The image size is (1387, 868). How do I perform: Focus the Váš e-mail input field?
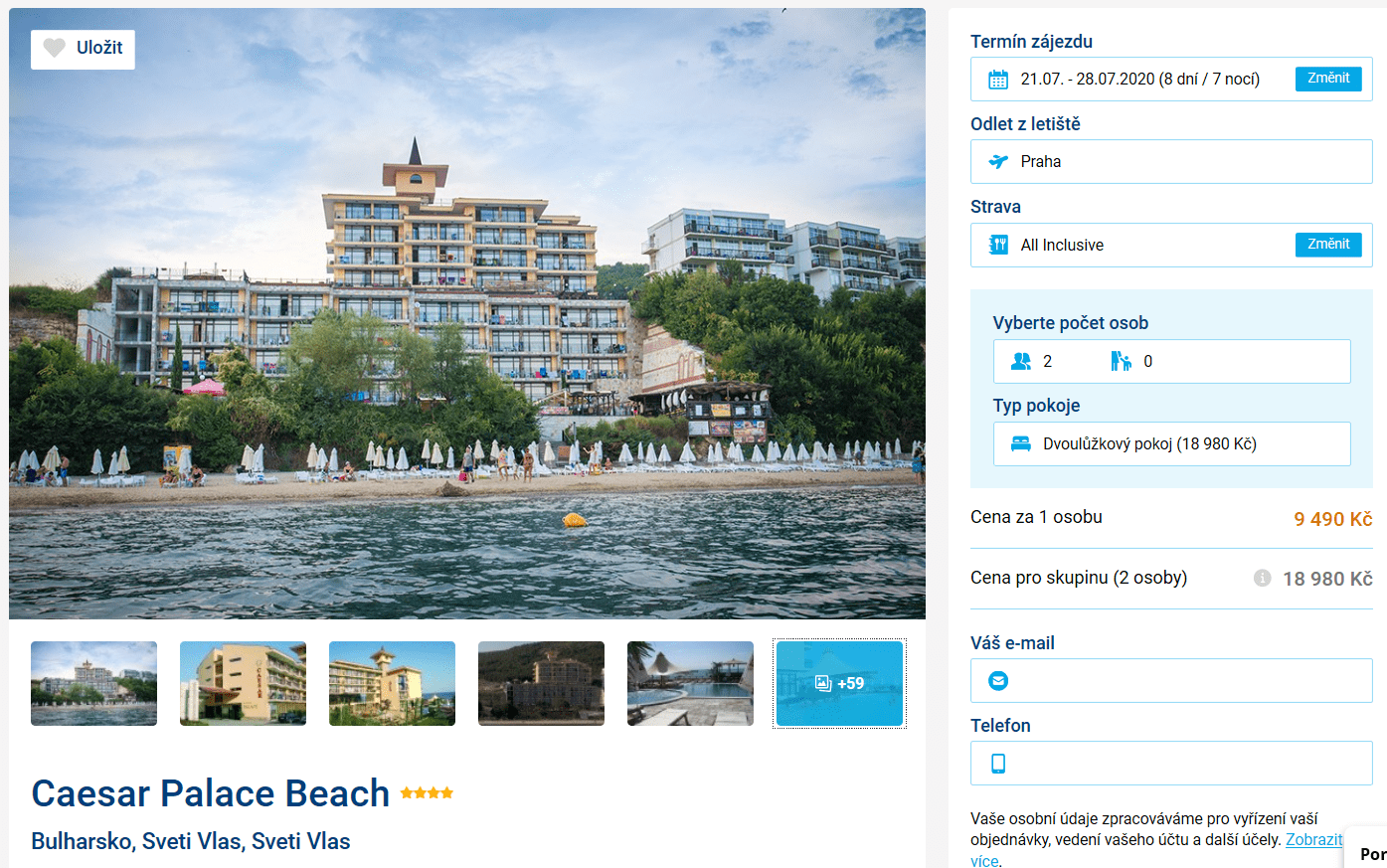(1171, 681)
